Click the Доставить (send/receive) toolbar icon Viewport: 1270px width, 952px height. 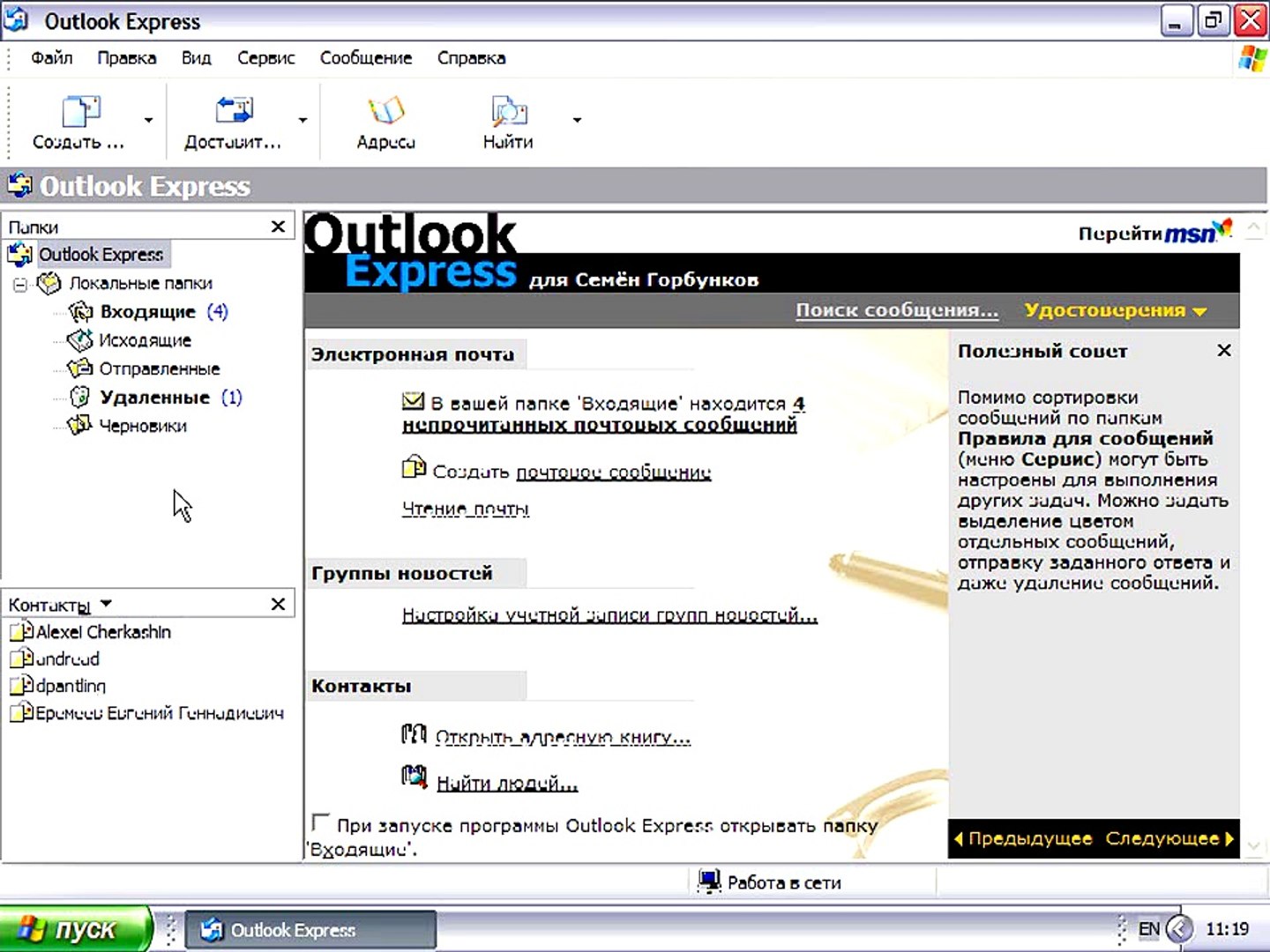coord(234,110)
